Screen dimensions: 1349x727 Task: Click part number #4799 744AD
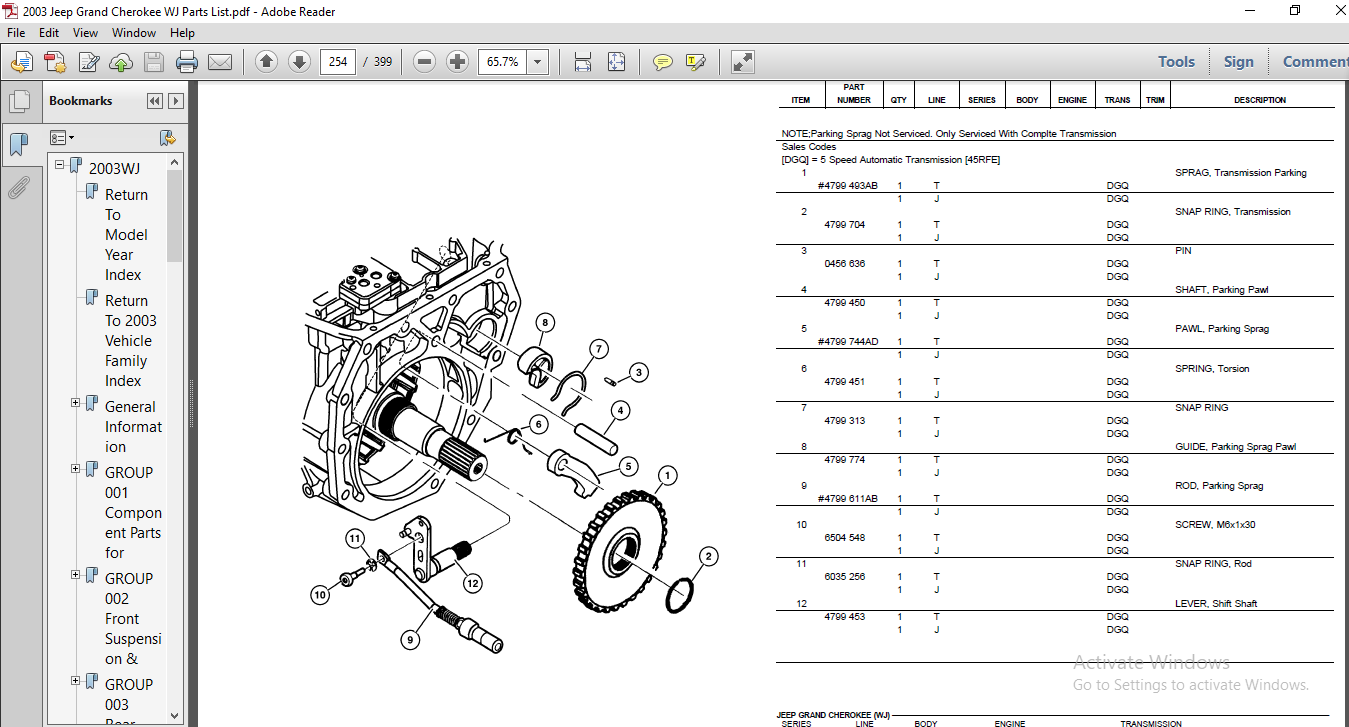click(x=847, y=342)
